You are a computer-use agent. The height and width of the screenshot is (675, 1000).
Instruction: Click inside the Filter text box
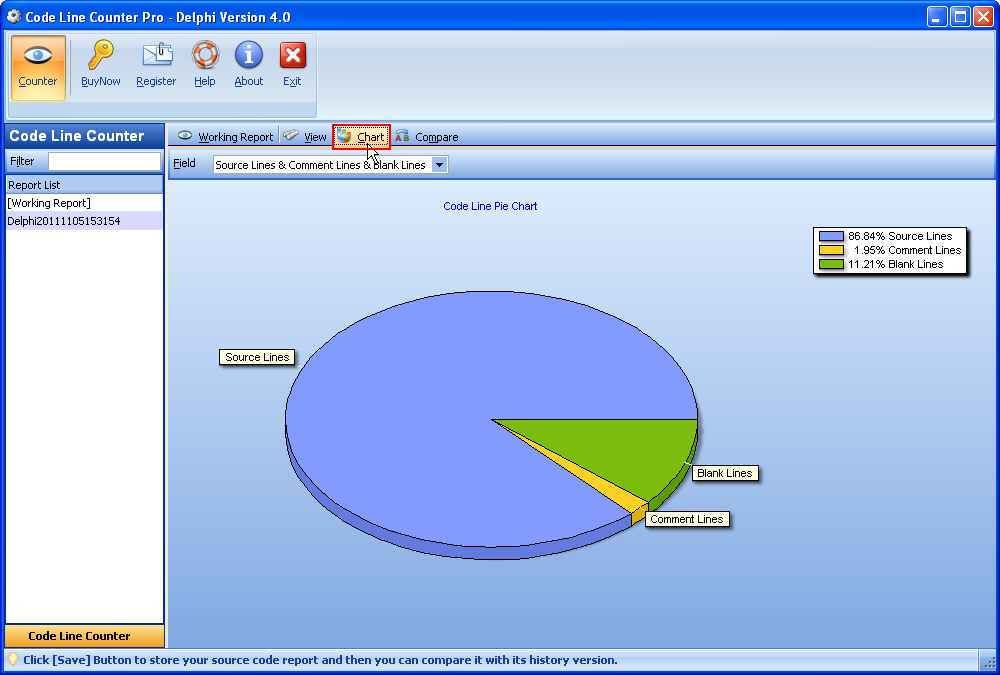click(x=104, y=161)
